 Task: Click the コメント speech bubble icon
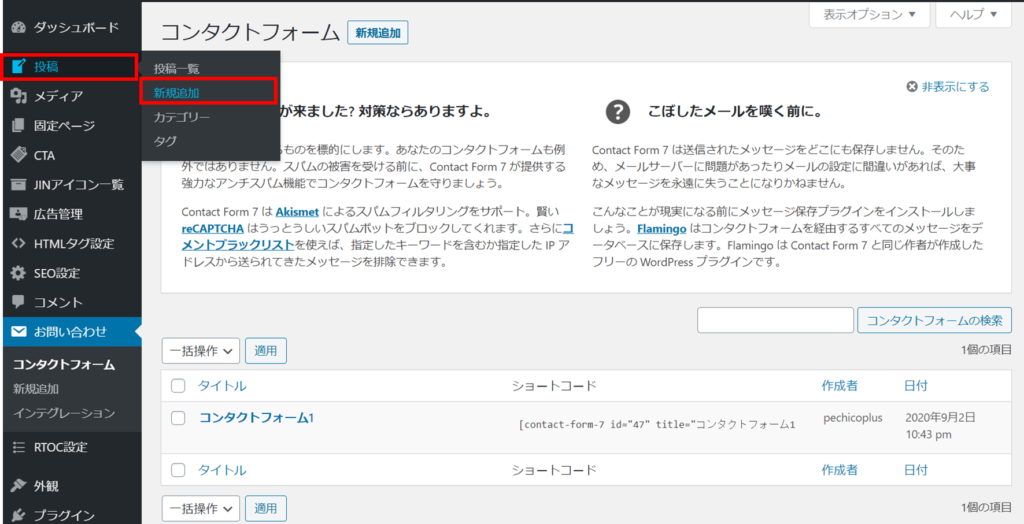(18, 303)
